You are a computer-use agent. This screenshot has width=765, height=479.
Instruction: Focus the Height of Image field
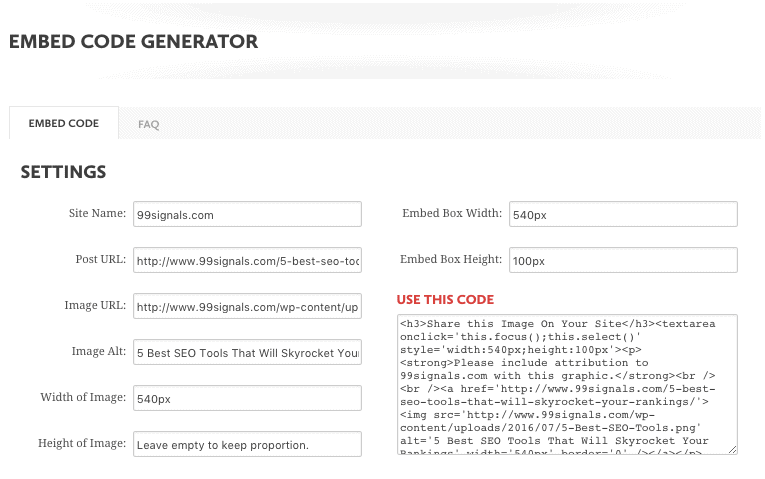click(x=247, y=444)
